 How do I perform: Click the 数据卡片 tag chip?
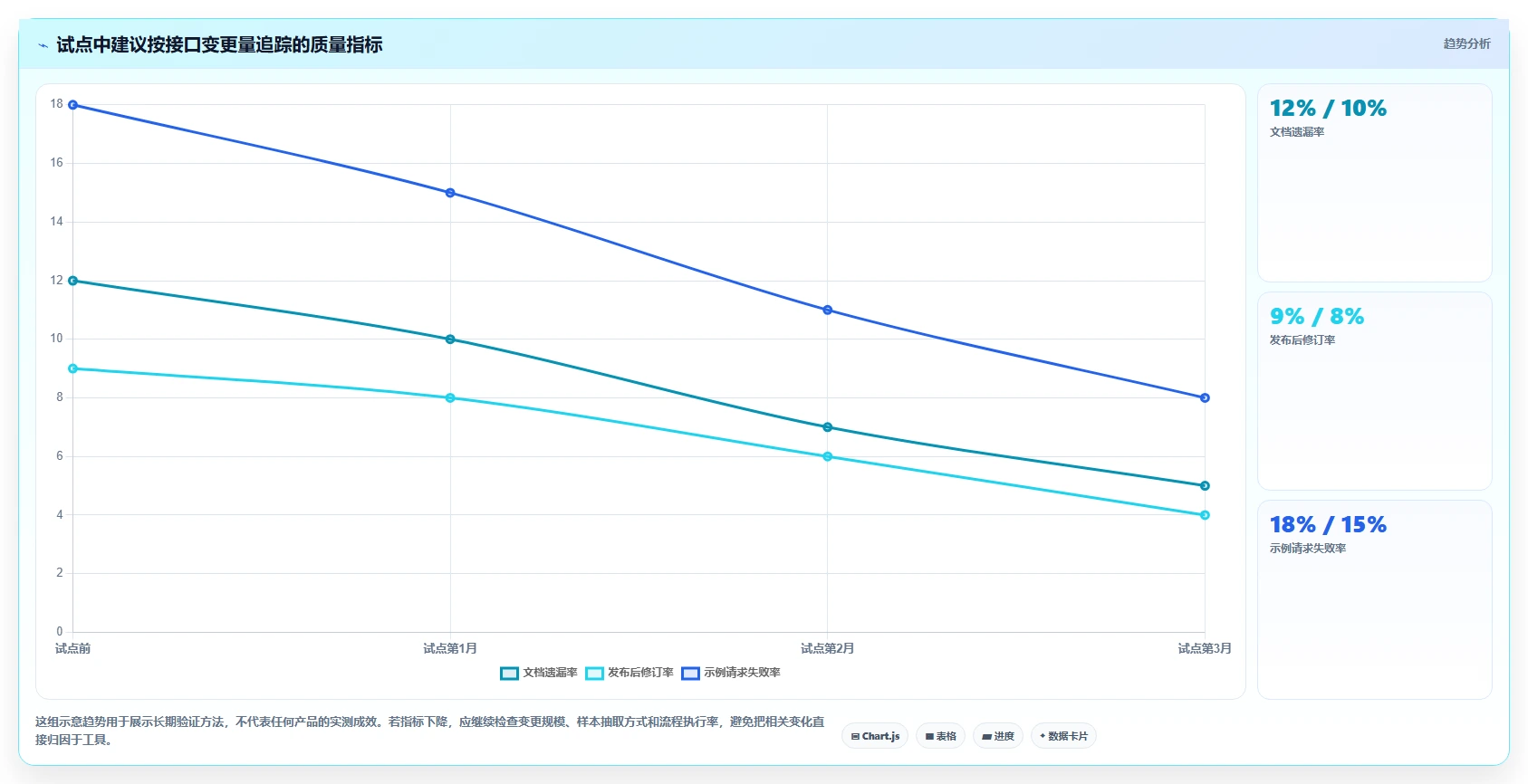(1063, 736)
